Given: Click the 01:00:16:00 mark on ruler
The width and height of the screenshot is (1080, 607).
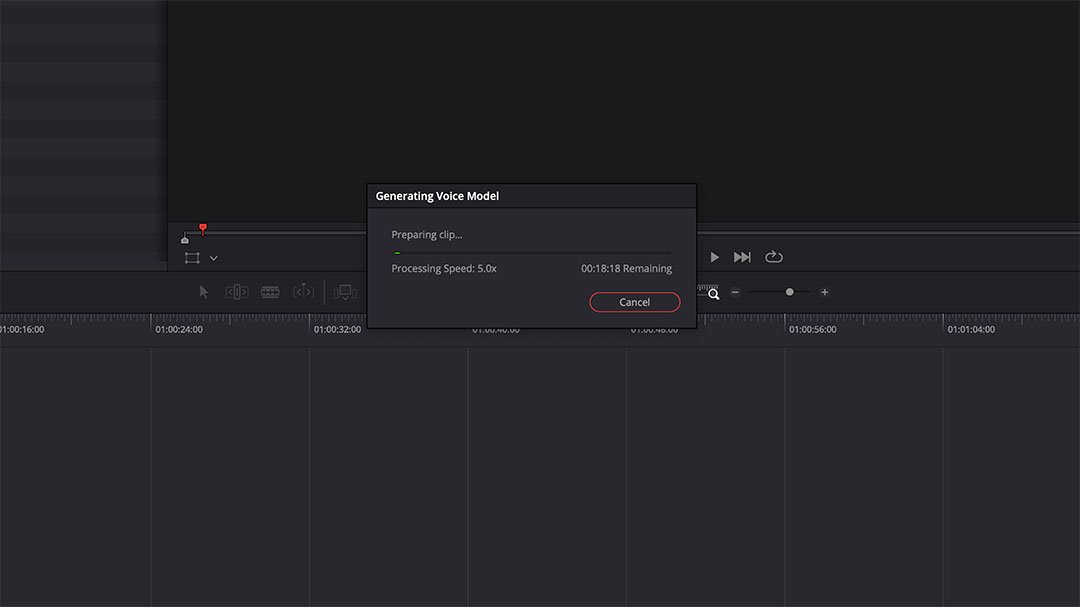Looking at the screenshot, I should 22,329.
